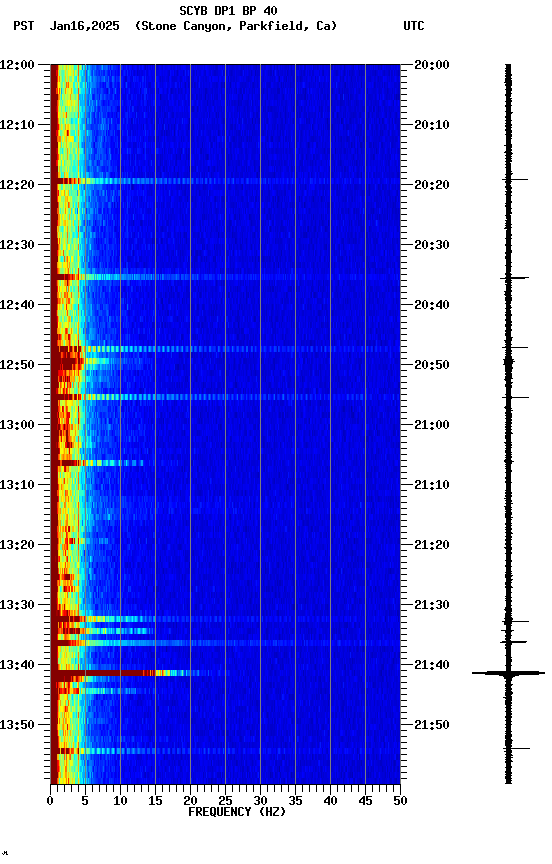
Task: Click the '20:00' UTC time label
Action: pos(432,65)
